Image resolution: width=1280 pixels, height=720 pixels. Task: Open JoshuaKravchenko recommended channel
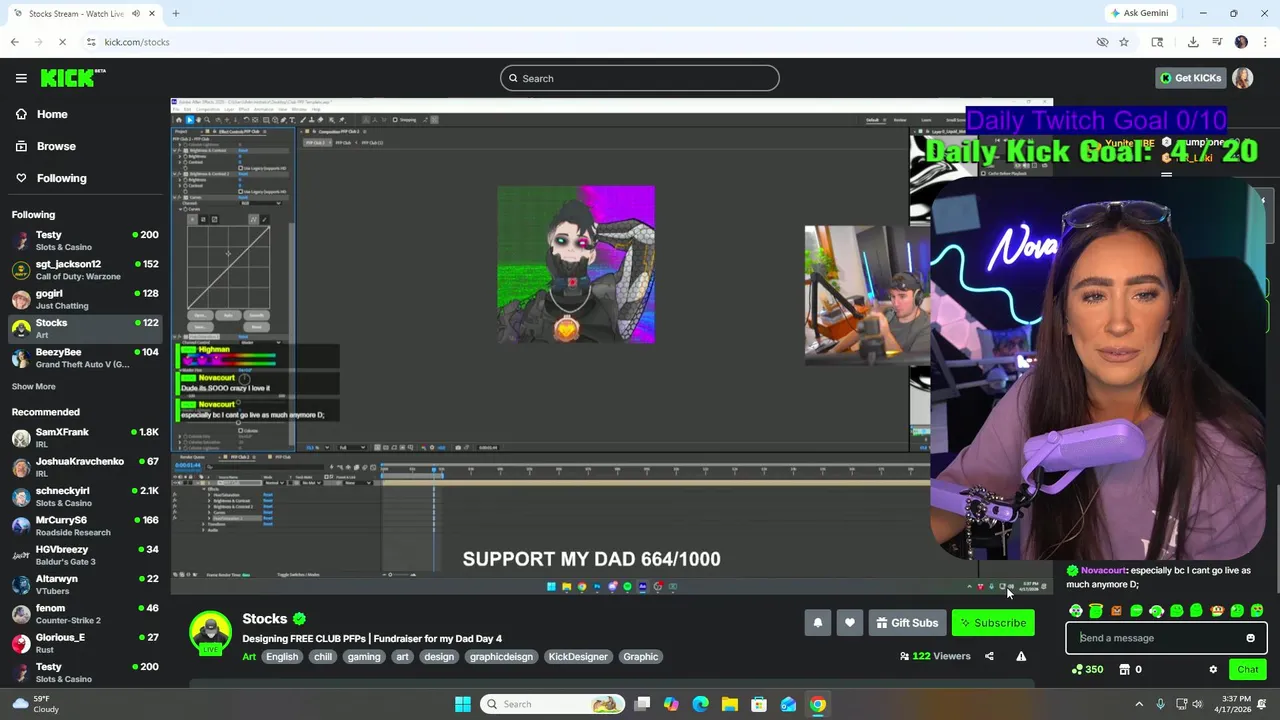[x=85, y=467]
